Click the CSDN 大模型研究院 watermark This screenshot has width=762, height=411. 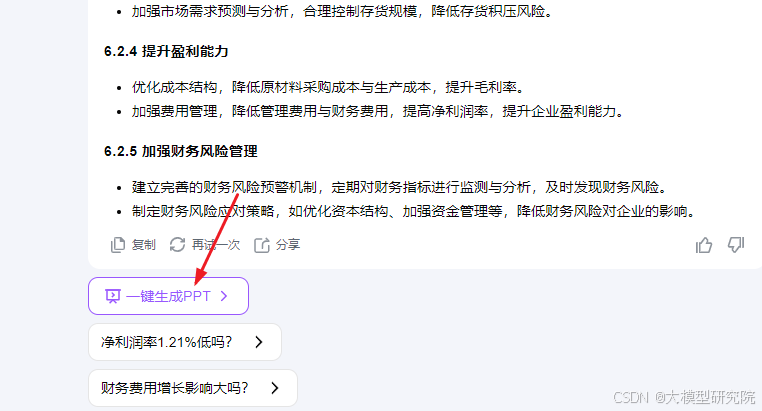click(x=684, y=397)
